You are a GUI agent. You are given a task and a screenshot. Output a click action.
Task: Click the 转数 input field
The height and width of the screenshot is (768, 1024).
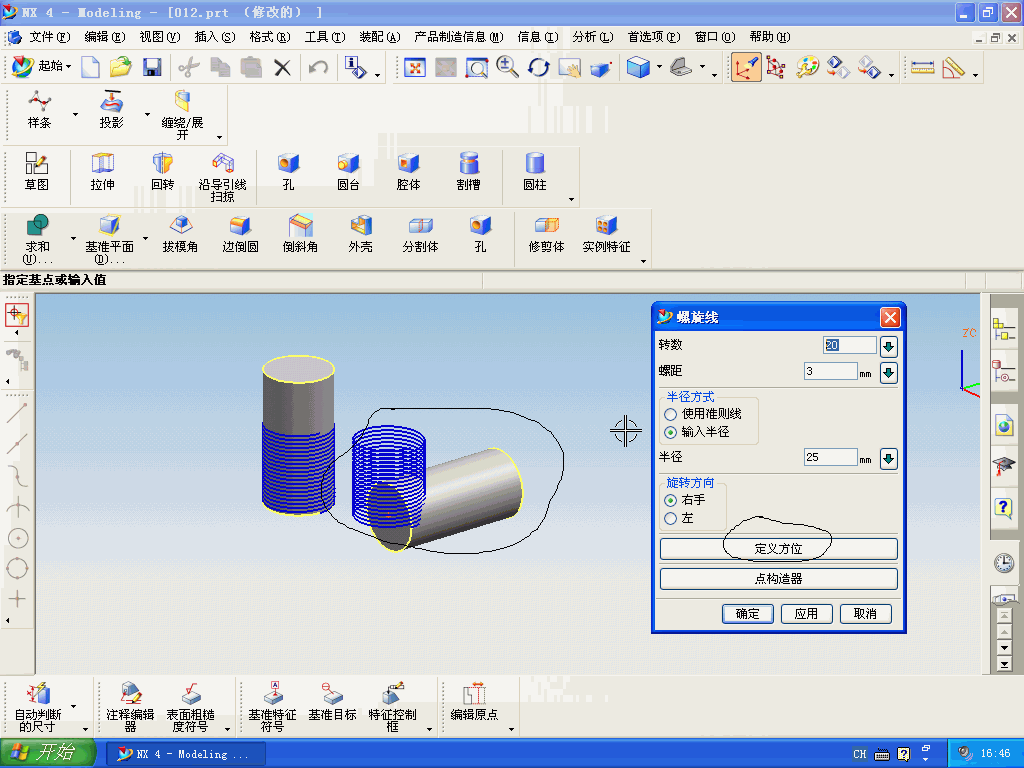(x=849, y=345)
